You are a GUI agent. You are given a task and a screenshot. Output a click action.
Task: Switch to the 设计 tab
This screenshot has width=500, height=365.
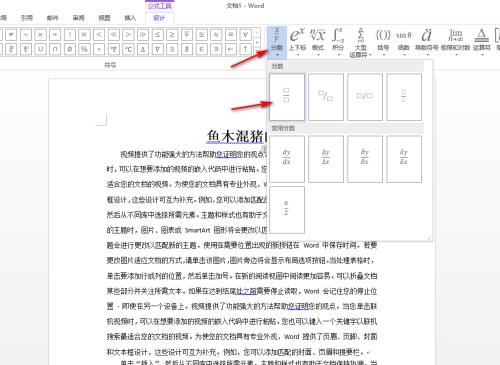click(159, 18)
